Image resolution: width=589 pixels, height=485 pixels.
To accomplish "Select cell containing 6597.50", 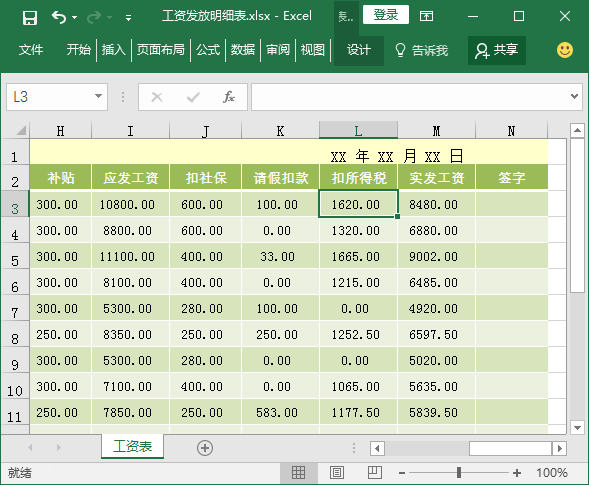I will tap(436, 334).
